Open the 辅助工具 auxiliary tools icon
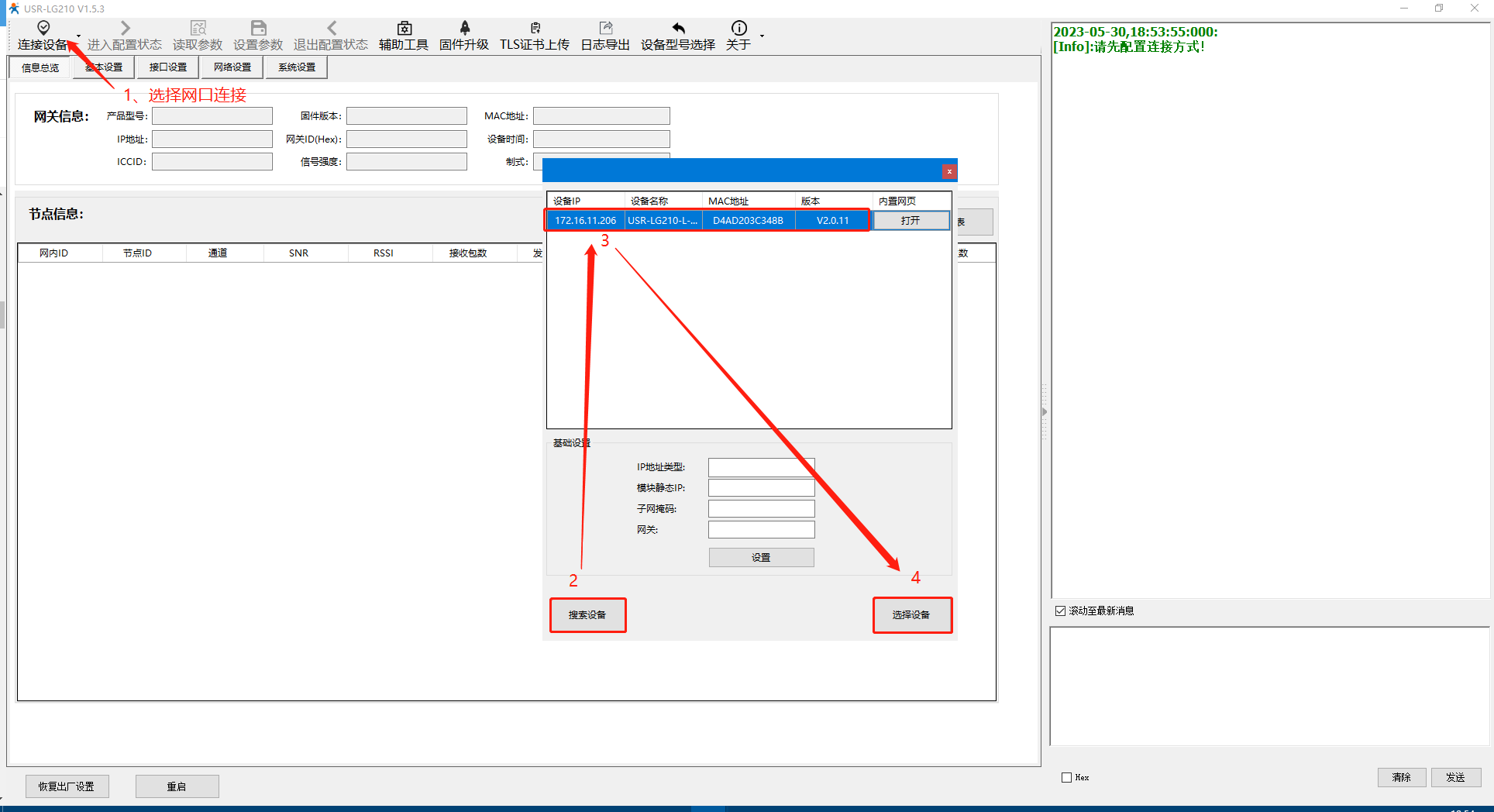The width and height of the screenshot is (1494, 812). click(404, 28)
